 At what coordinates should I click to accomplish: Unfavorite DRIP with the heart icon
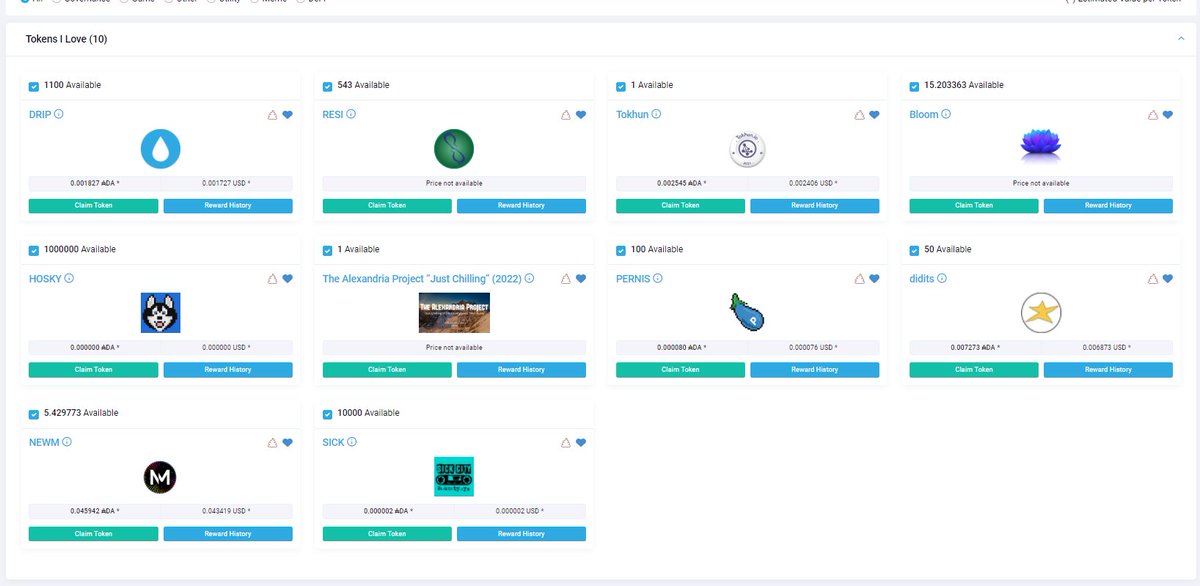click(x=287, y=115)
